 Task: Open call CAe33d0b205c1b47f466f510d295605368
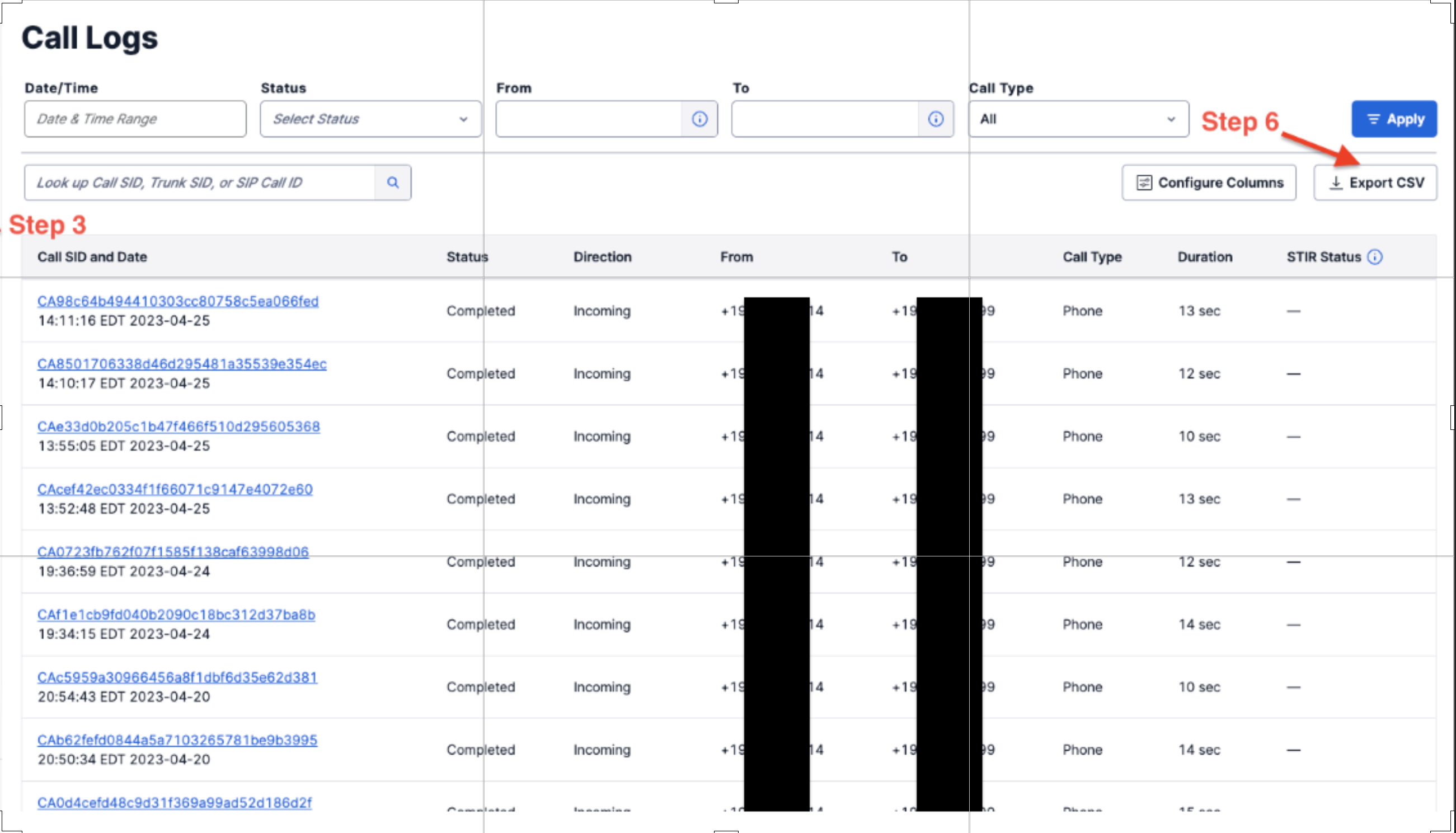pyautogui.click(x=179, y=427)
